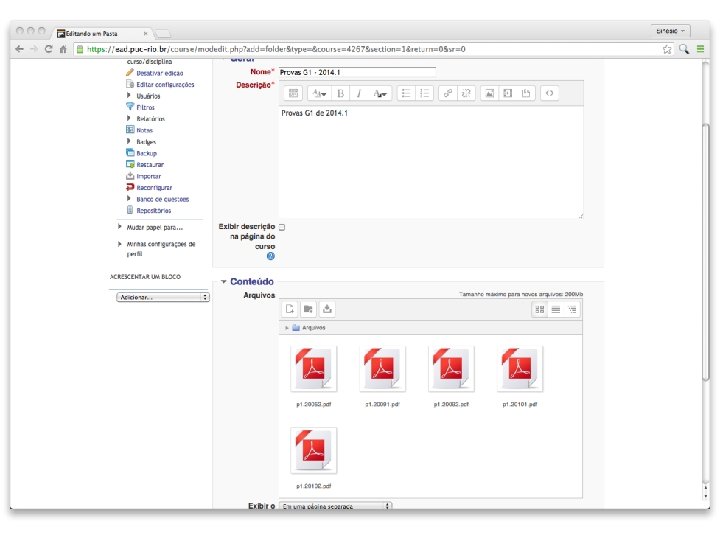Apply italic formatting in description editor
This screenshot has width=720, height=540.
click(359, 93)
